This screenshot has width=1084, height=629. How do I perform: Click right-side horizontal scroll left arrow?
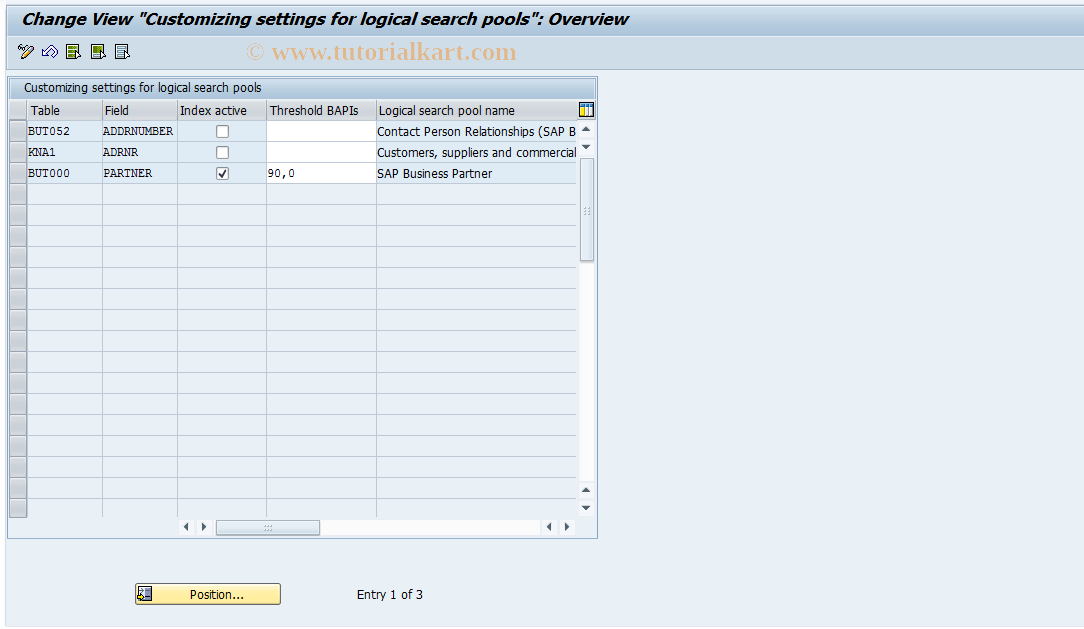549,527
